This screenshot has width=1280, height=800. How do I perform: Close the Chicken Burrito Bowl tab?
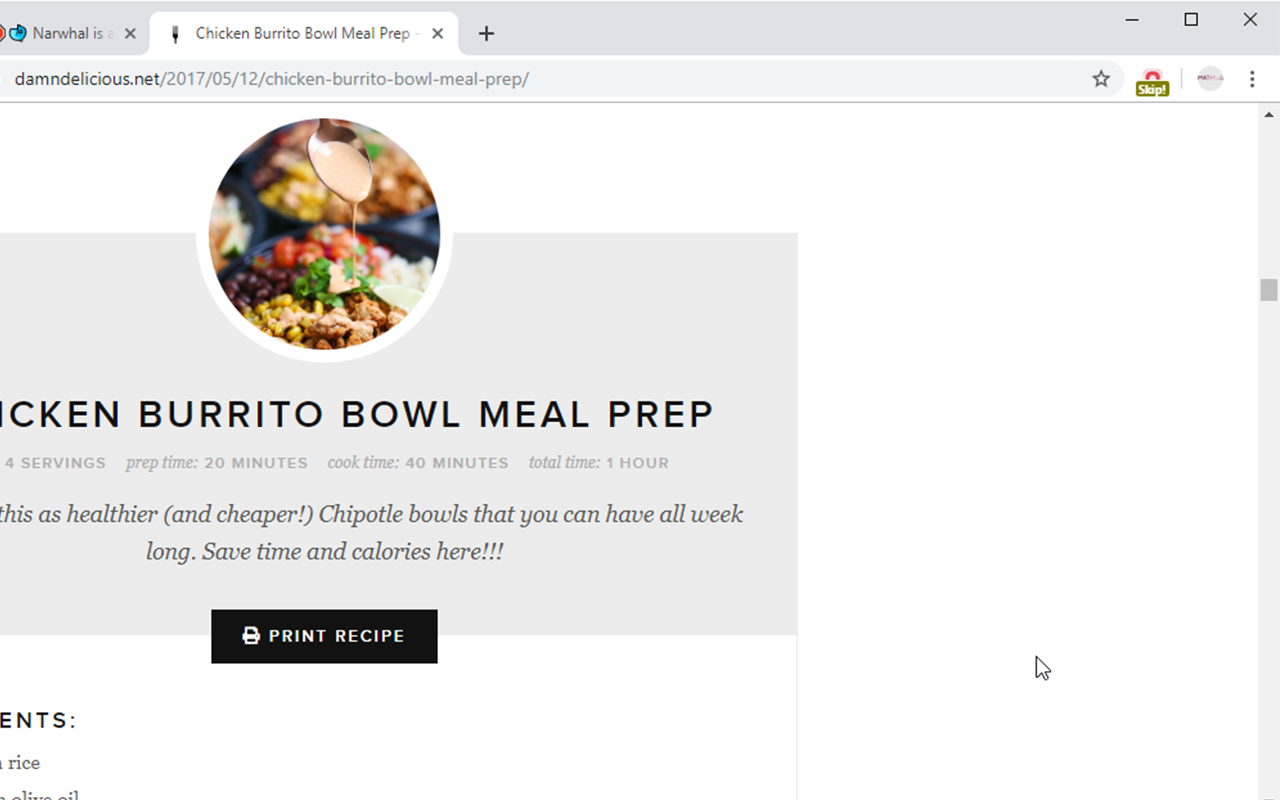[x=437, y=33]
